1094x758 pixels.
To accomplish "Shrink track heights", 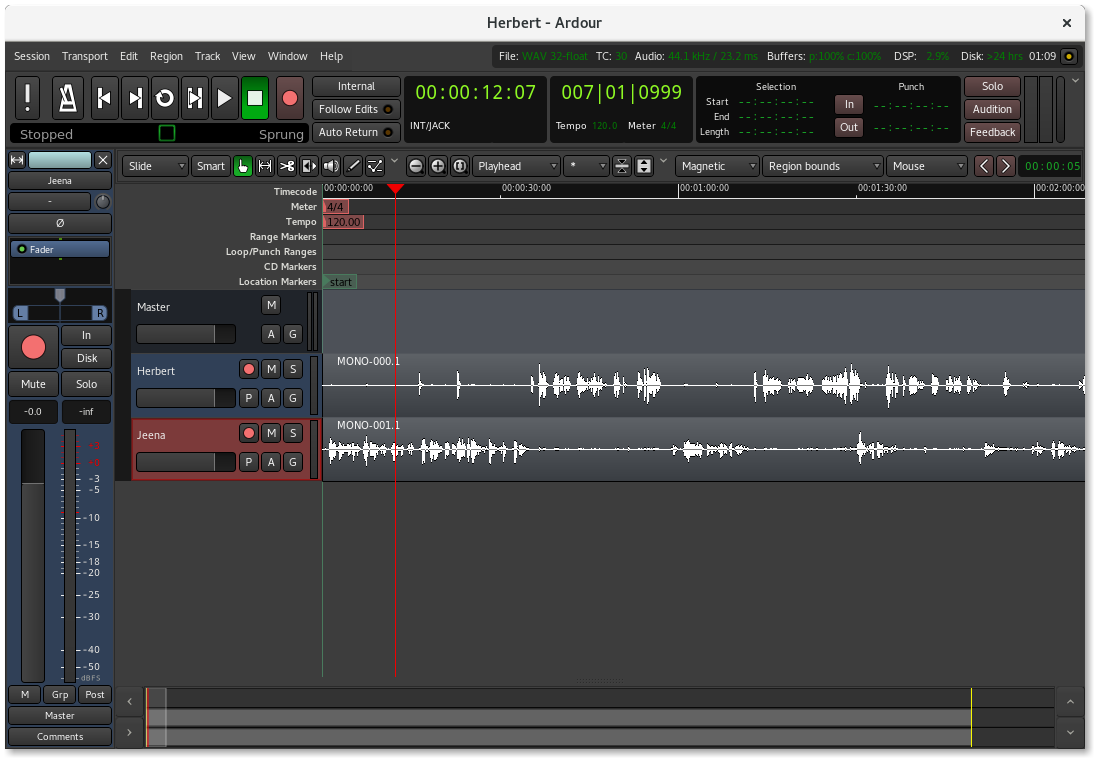I will pos(622,166).
